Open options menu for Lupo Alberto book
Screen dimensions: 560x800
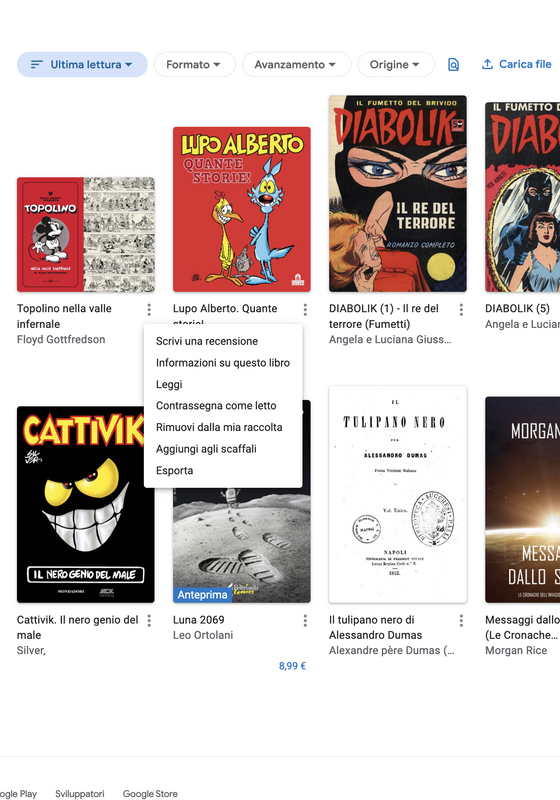click(x=305, y=309)
